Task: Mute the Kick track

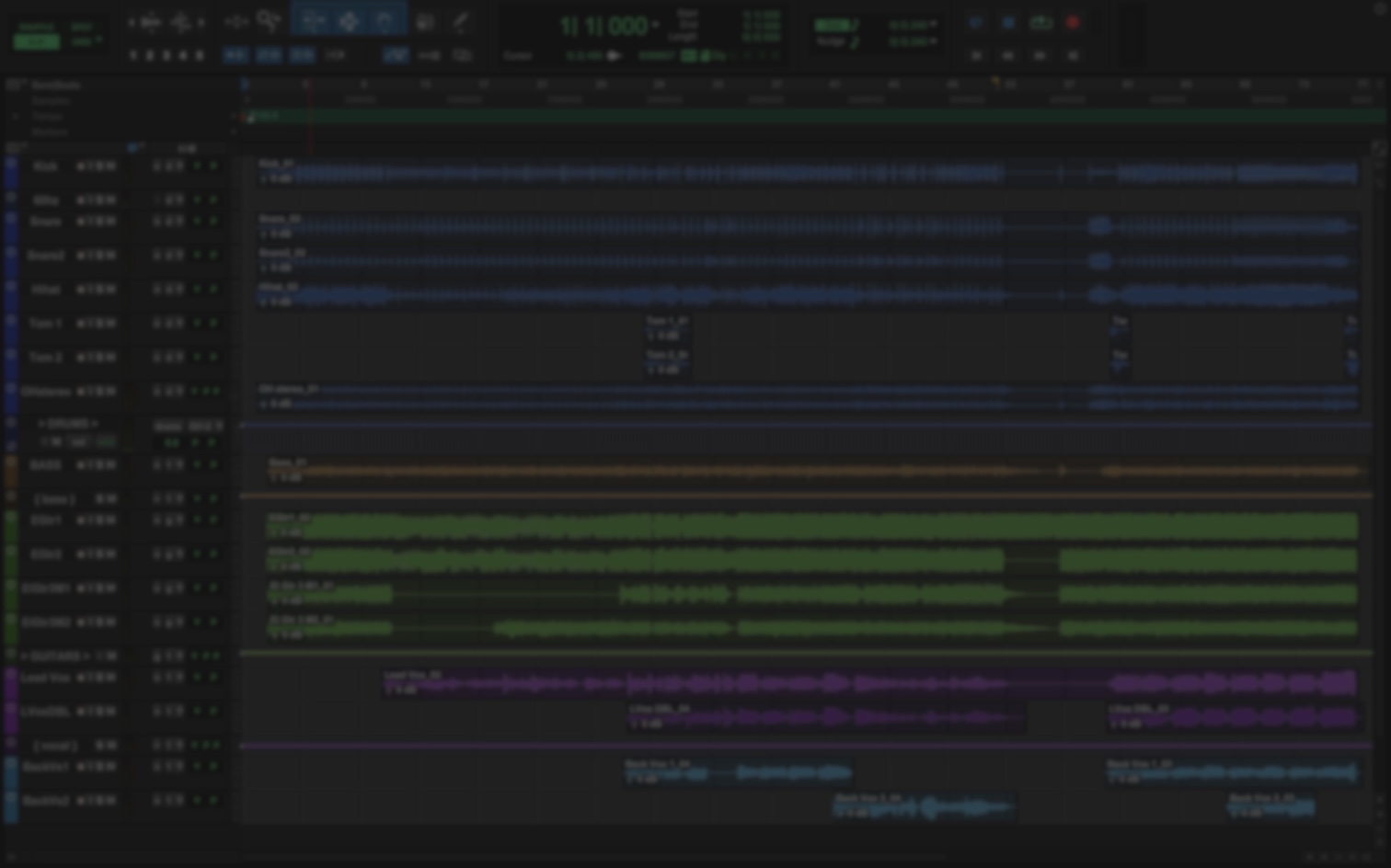Action: (110, 166)
